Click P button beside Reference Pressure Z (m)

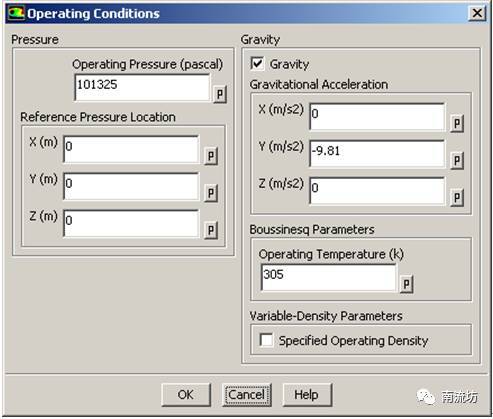point(211,230)
